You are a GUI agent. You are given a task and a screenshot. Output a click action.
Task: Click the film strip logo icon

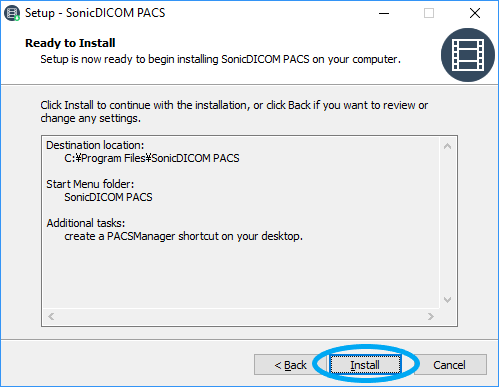(x=468, y=55)
